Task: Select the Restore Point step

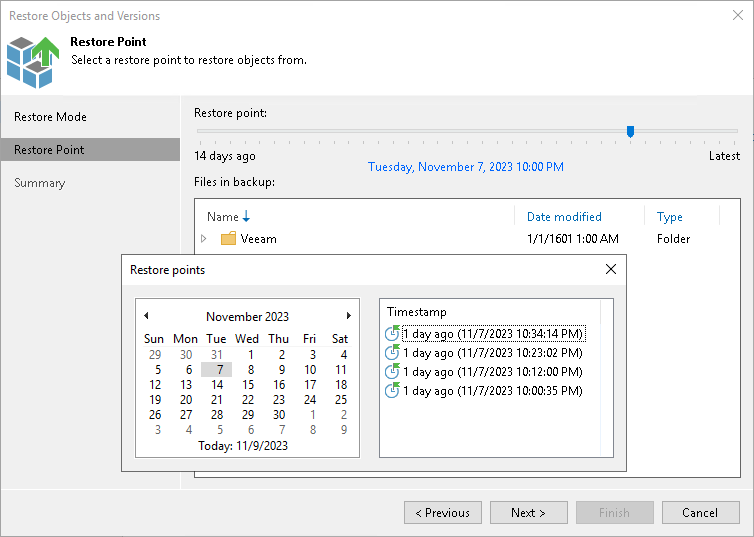Action: [90, 150]
